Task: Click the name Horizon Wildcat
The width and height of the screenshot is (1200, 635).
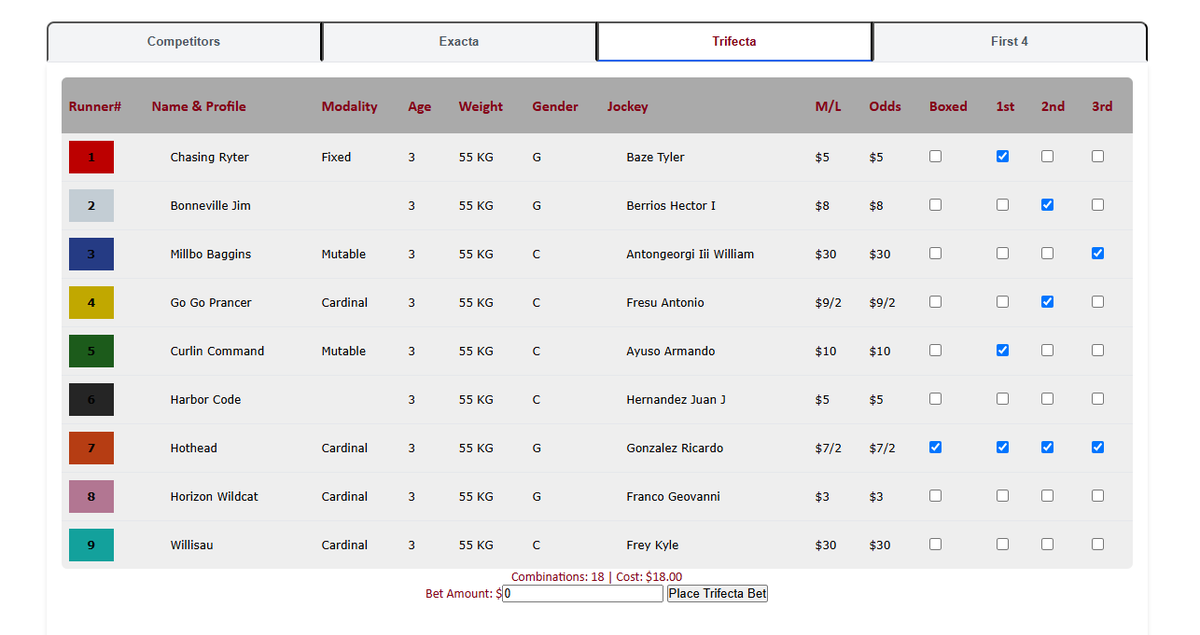Action: click(214, 497)
